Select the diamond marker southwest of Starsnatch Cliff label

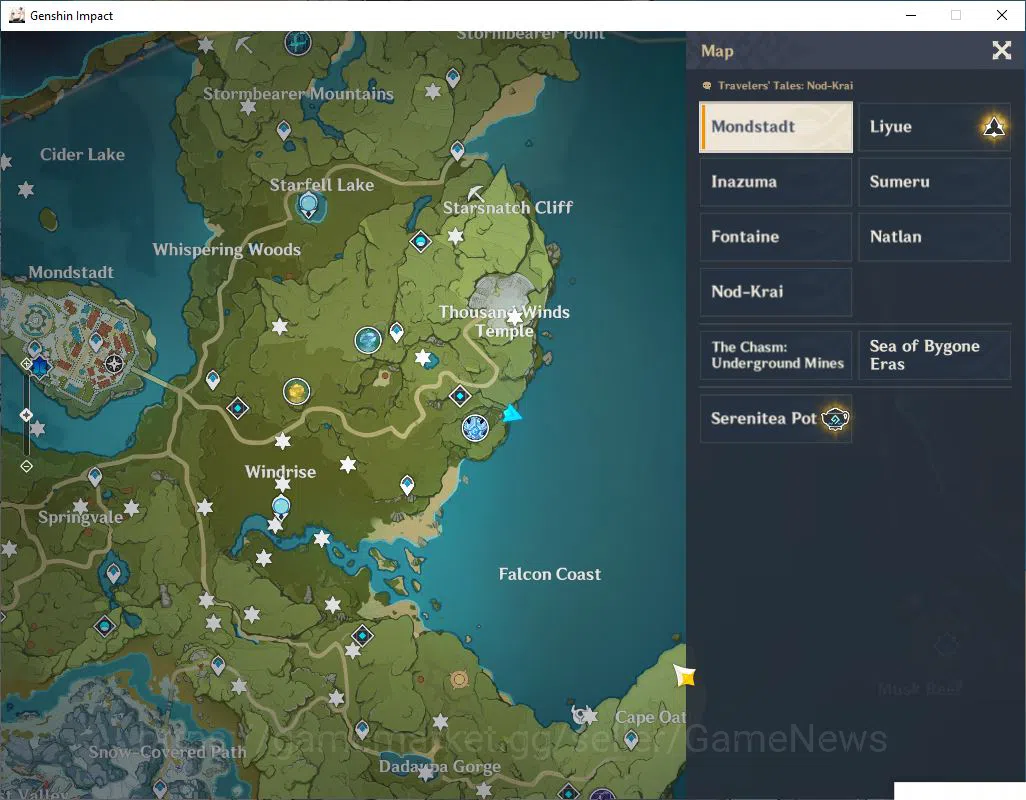[x=420, y=241]
